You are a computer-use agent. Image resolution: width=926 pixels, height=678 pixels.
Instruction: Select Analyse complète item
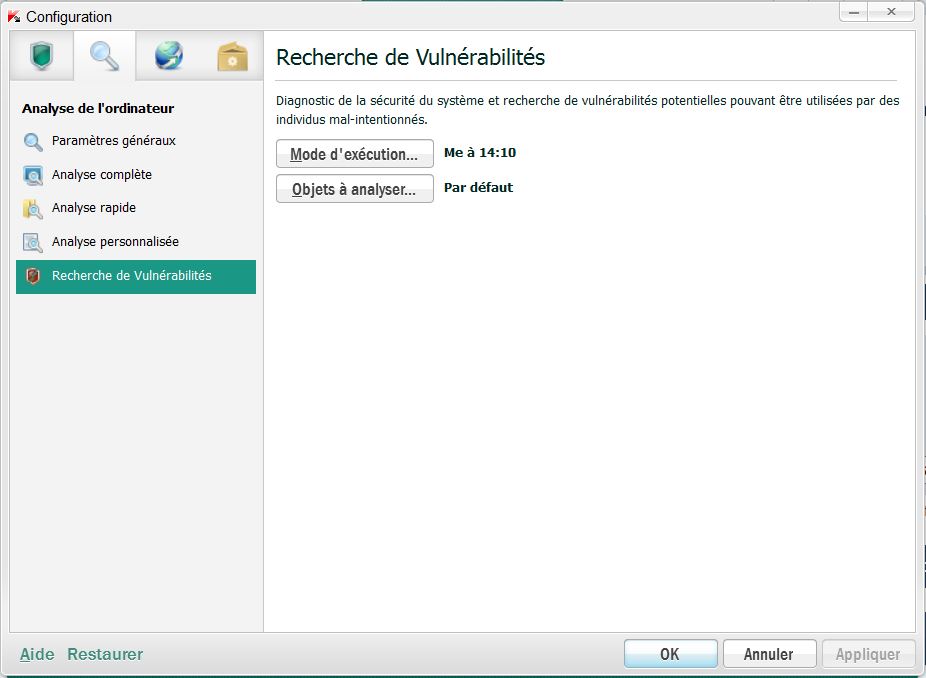coord(136,175)
